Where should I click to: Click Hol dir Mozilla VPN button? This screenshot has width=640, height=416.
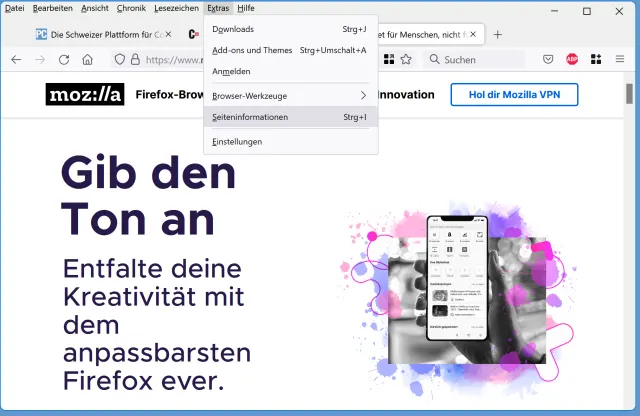[514, 95]
